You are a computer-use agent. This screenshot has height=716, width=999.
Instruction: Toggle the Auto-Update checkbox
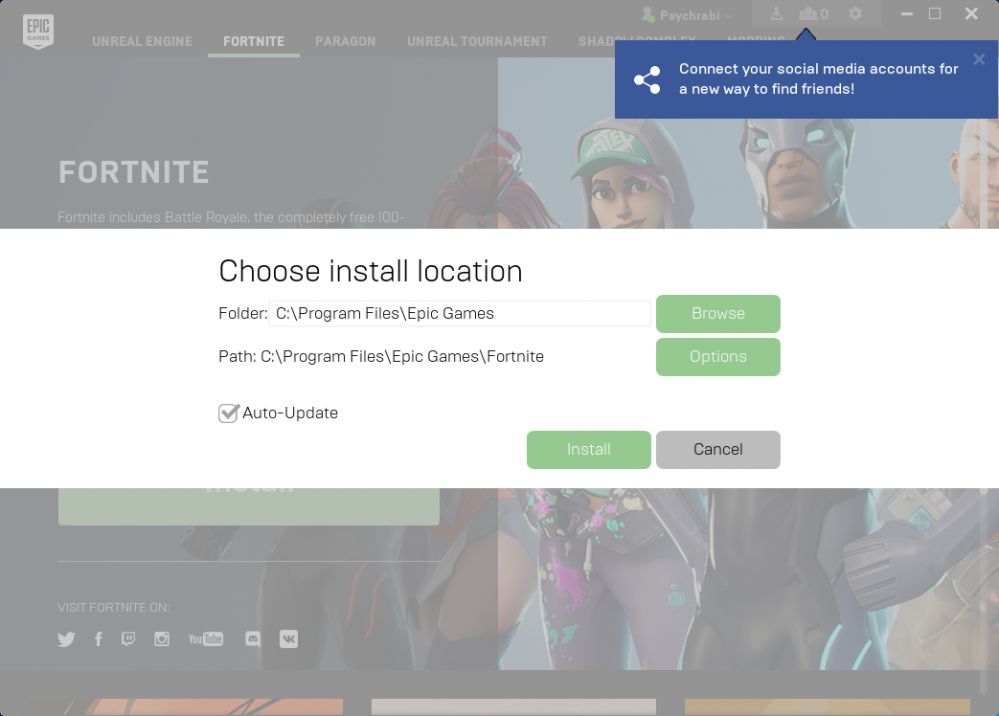click(228, 413)
